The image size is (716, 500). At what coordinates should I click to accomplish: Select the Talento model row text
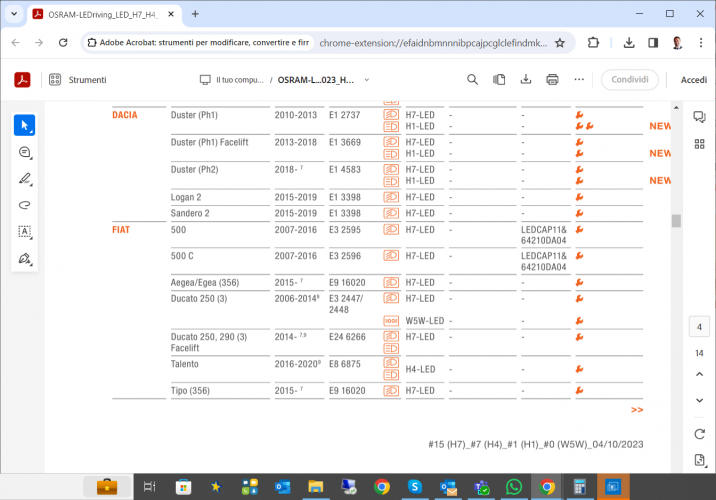click(x=184, y=364)
